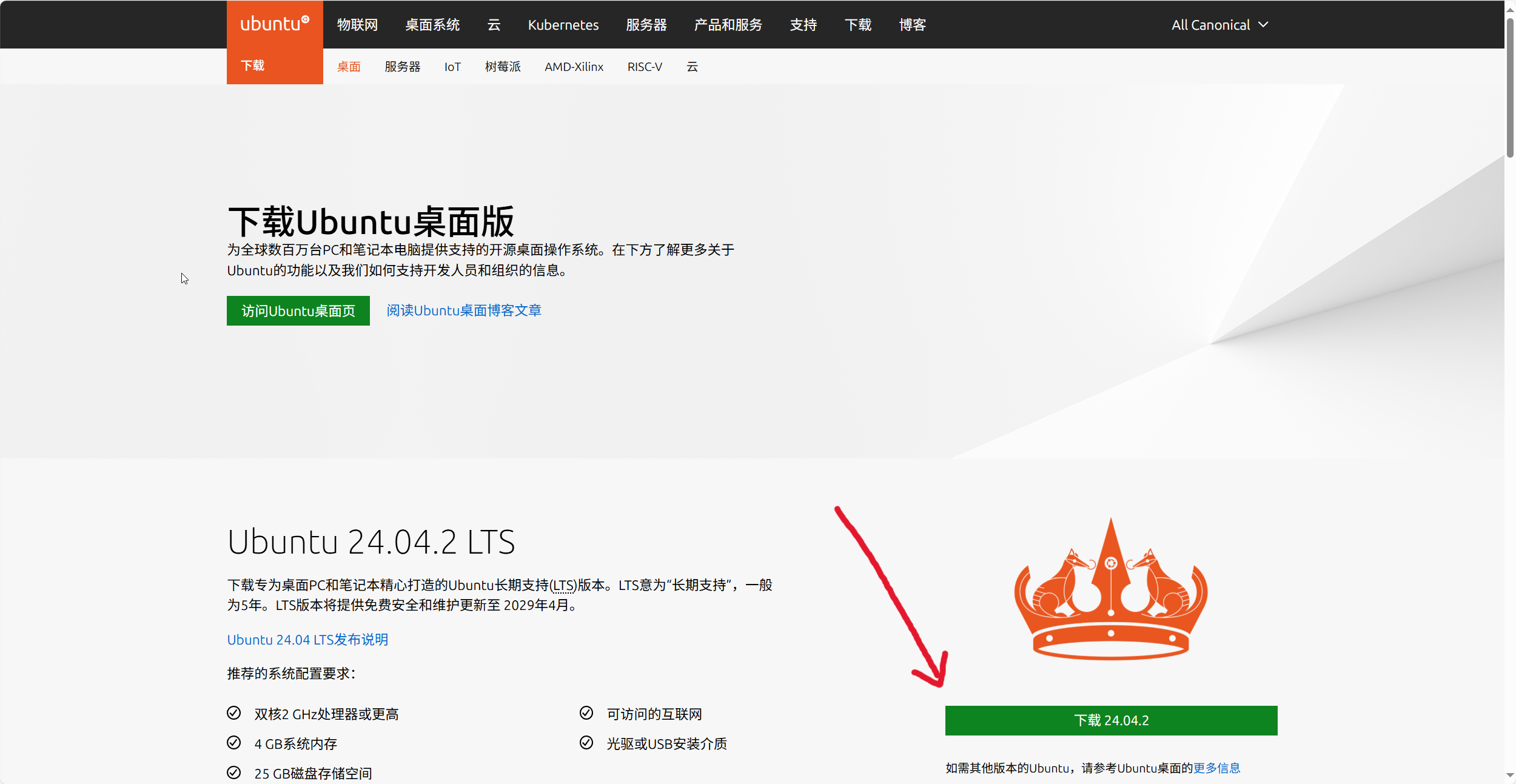
Task: Select the 云 item in top navigation
Action: click(x=494, y=25)
